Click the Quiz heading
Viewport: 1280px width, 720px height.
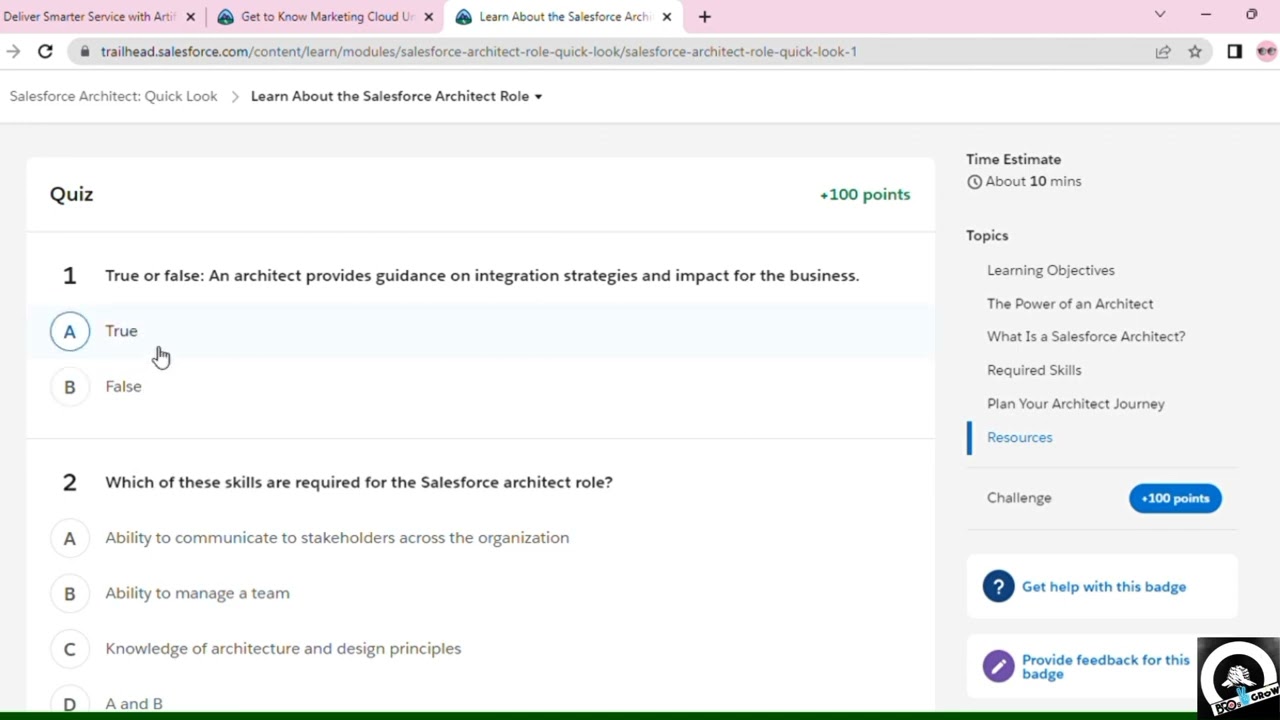tap(72, 194)
